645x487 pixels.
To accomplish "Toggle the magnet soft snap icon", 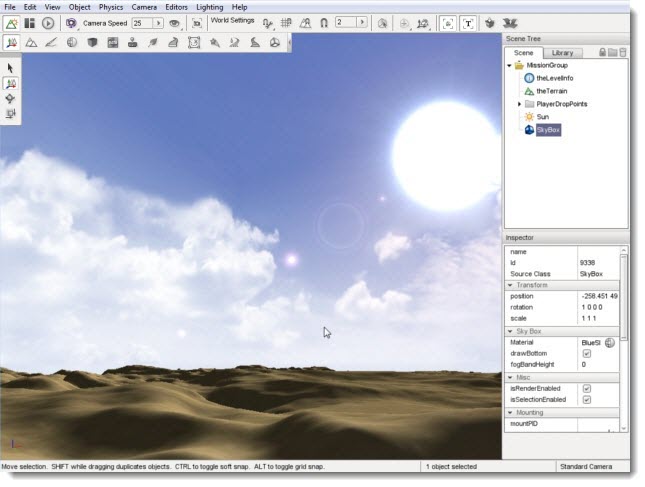I will click(x=324, y=23).
